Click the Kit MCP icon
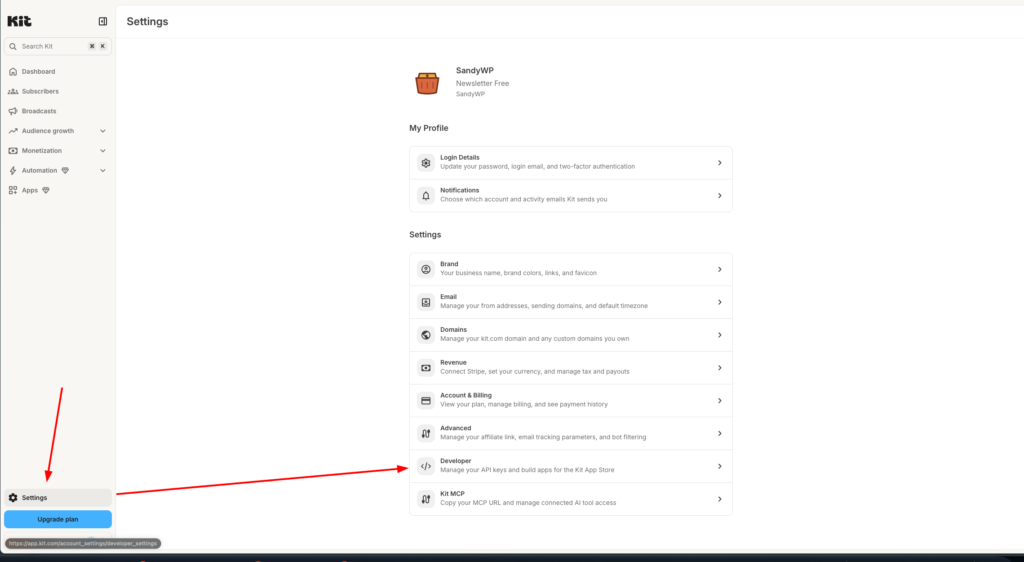Screen dimensions: 1024x562 [x=426, y=499]
